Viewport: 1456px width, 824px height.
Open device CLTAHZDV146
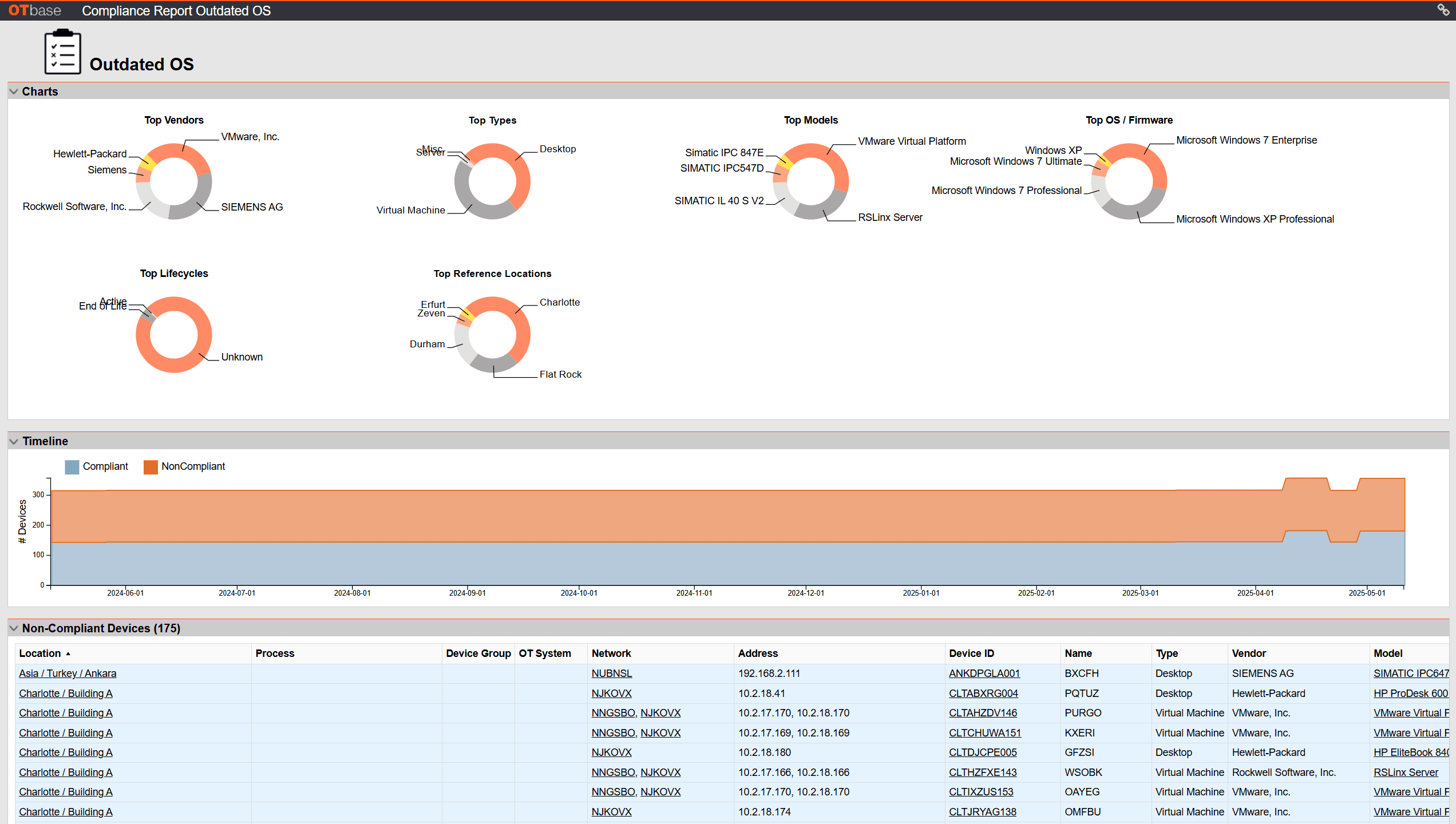983,713
